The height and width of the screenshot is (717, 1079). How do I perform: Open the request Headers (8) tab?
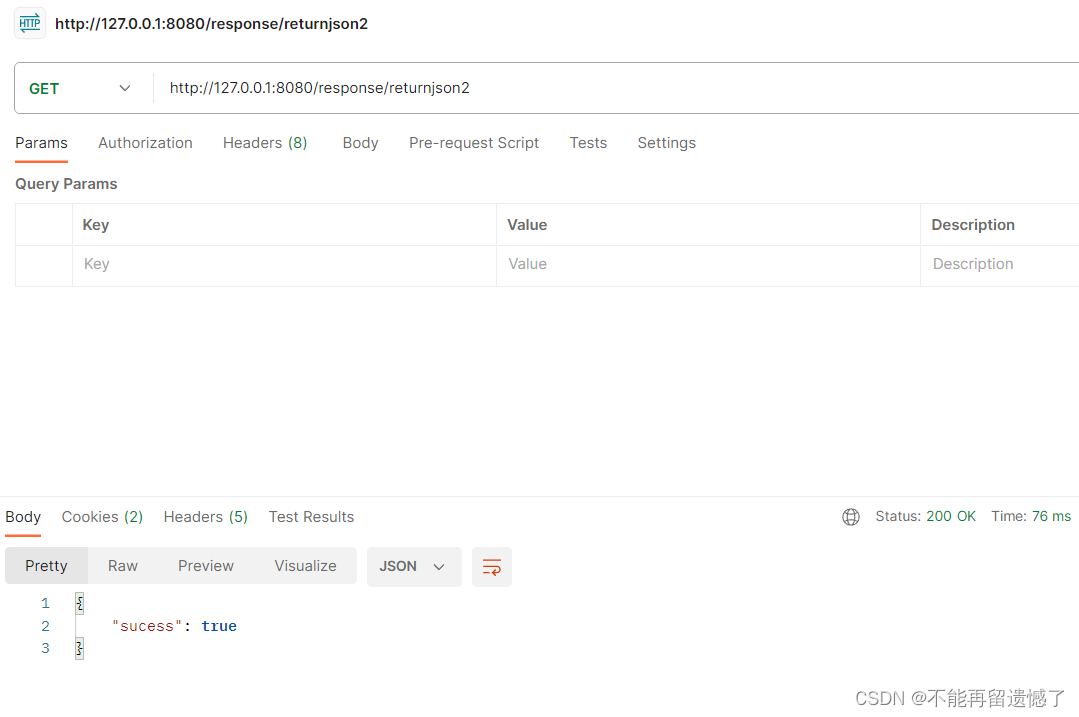[264, 143]
